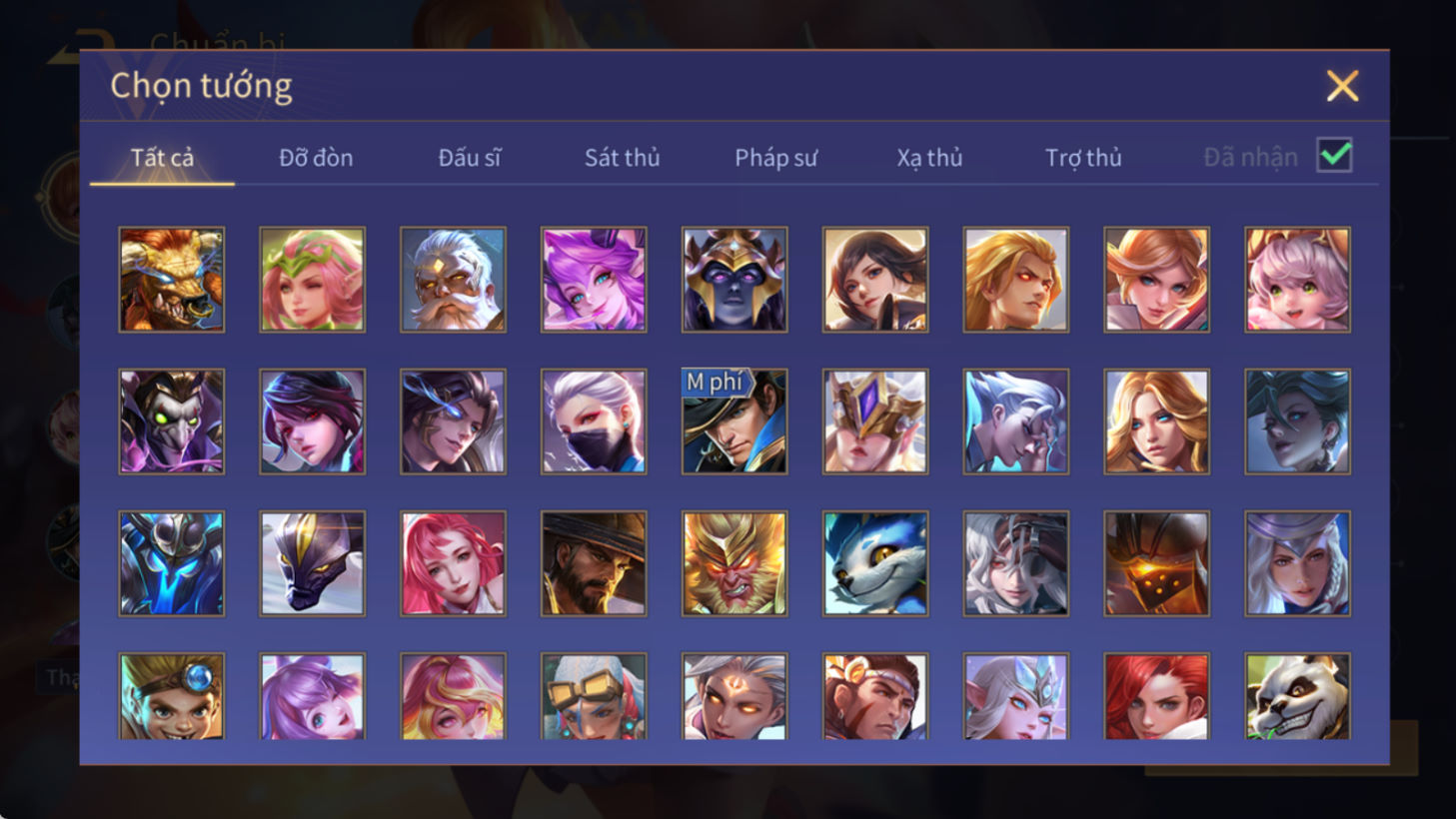Pick the blue wolf hero portrait
This screenshot has height=819, width=1456.
point(875,563)
